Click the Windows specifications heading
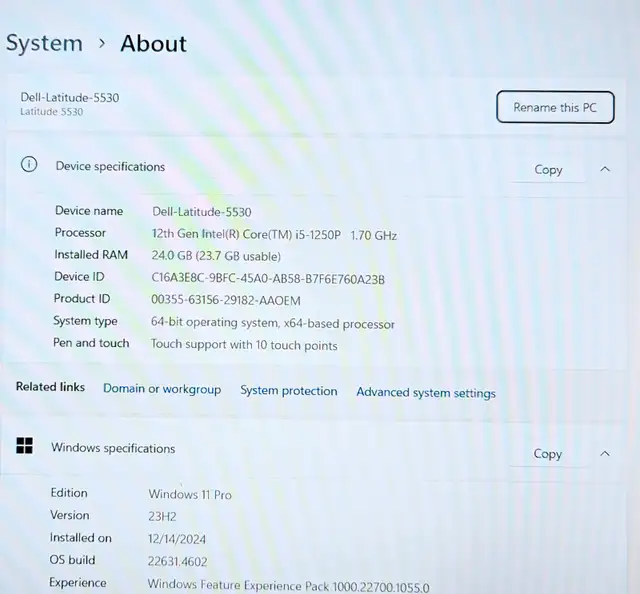This screenshot has width=640, height=594. [x=113, y=448]
